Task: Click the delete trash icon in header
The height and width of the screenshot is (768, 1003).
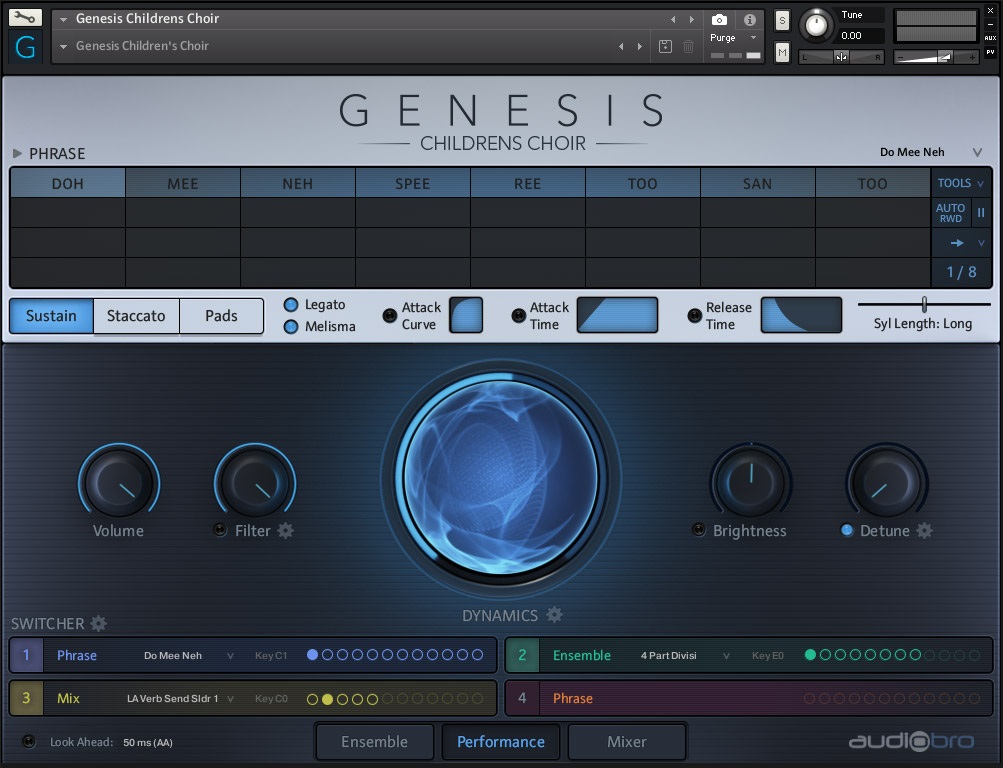Action: [688, 46]
